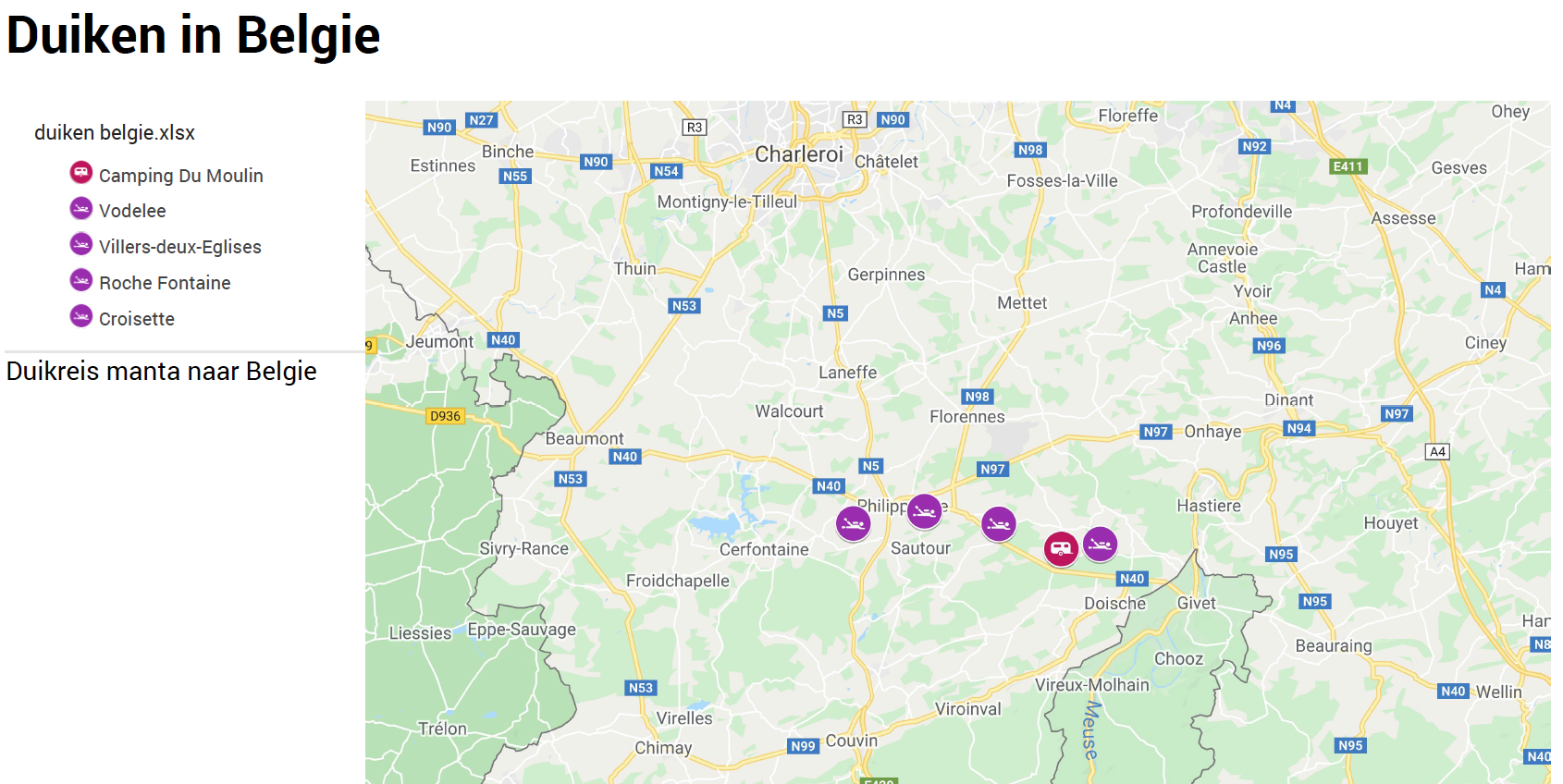Viewport: 1563px width, 784px height.
Task: Open the Roche Fontaine legend entry
Action: tap(151, 283)
